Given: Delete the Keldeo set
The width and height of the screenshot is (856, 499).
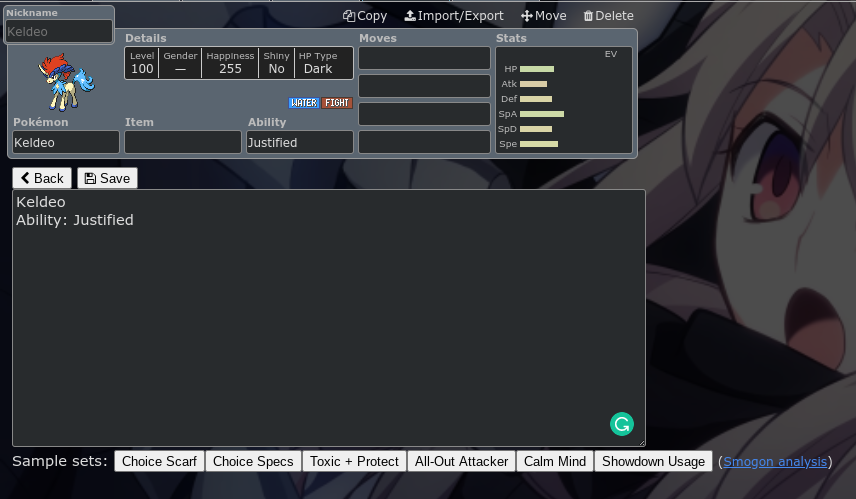Looking at the screenshot, I should pos(608,16).
